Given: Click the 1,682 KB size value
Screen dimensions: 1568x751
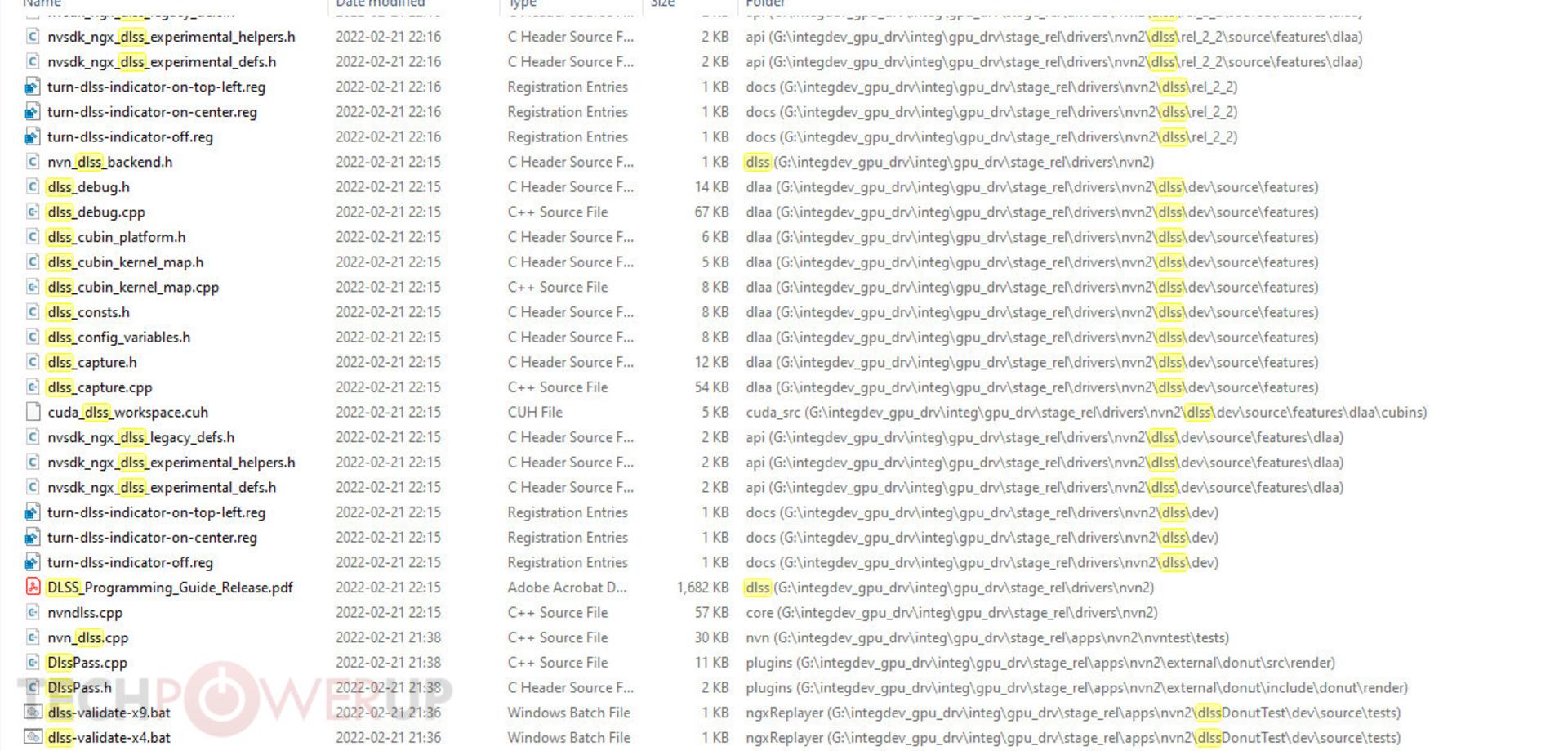Looking at the screenshot, I should tap(702, 587).
